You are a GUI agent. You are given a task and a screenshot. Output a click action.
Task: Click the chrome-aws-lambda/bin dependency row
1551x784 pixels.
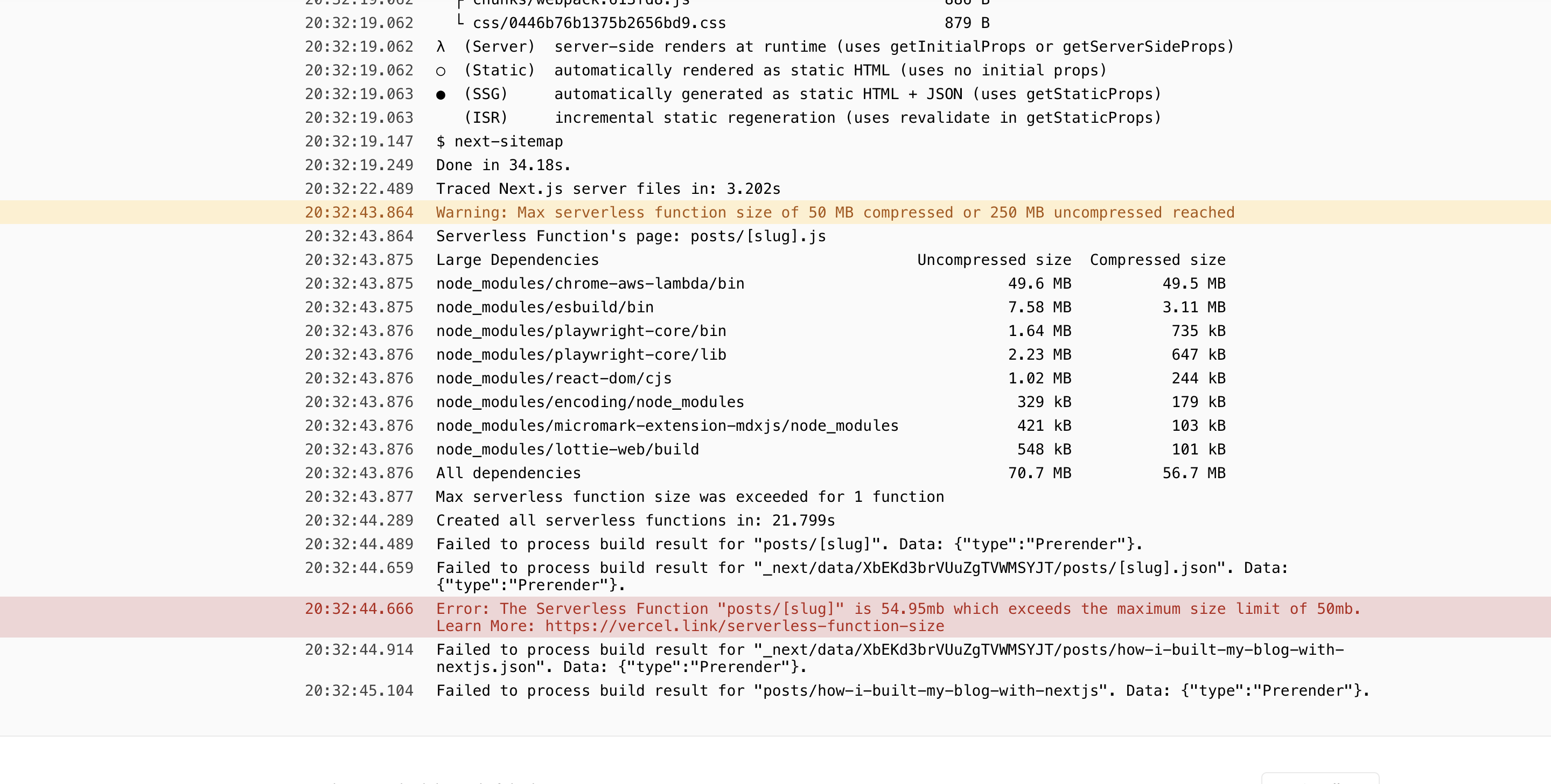point(590,284)
